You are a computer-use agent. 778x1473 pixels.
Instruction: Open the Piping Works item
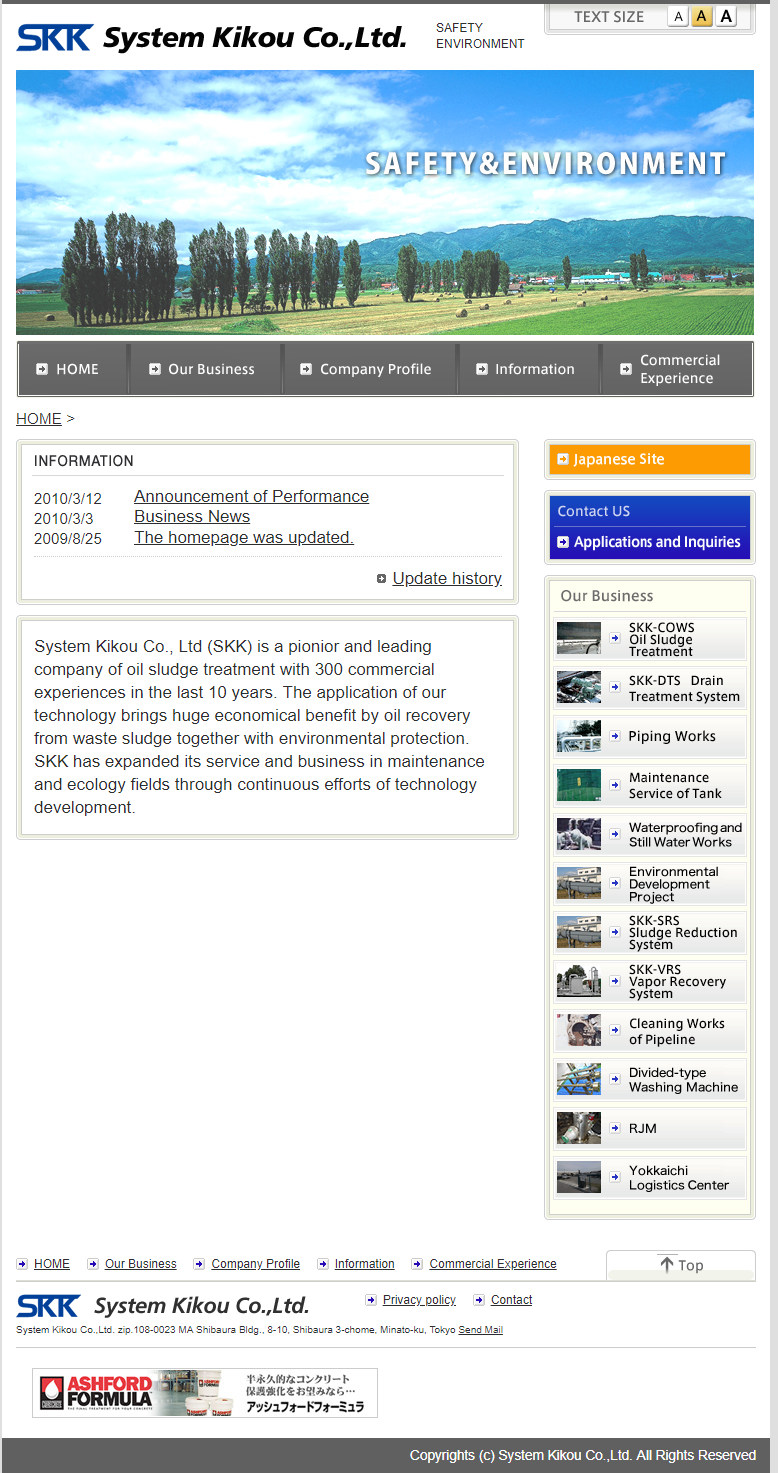click(651, 737)
